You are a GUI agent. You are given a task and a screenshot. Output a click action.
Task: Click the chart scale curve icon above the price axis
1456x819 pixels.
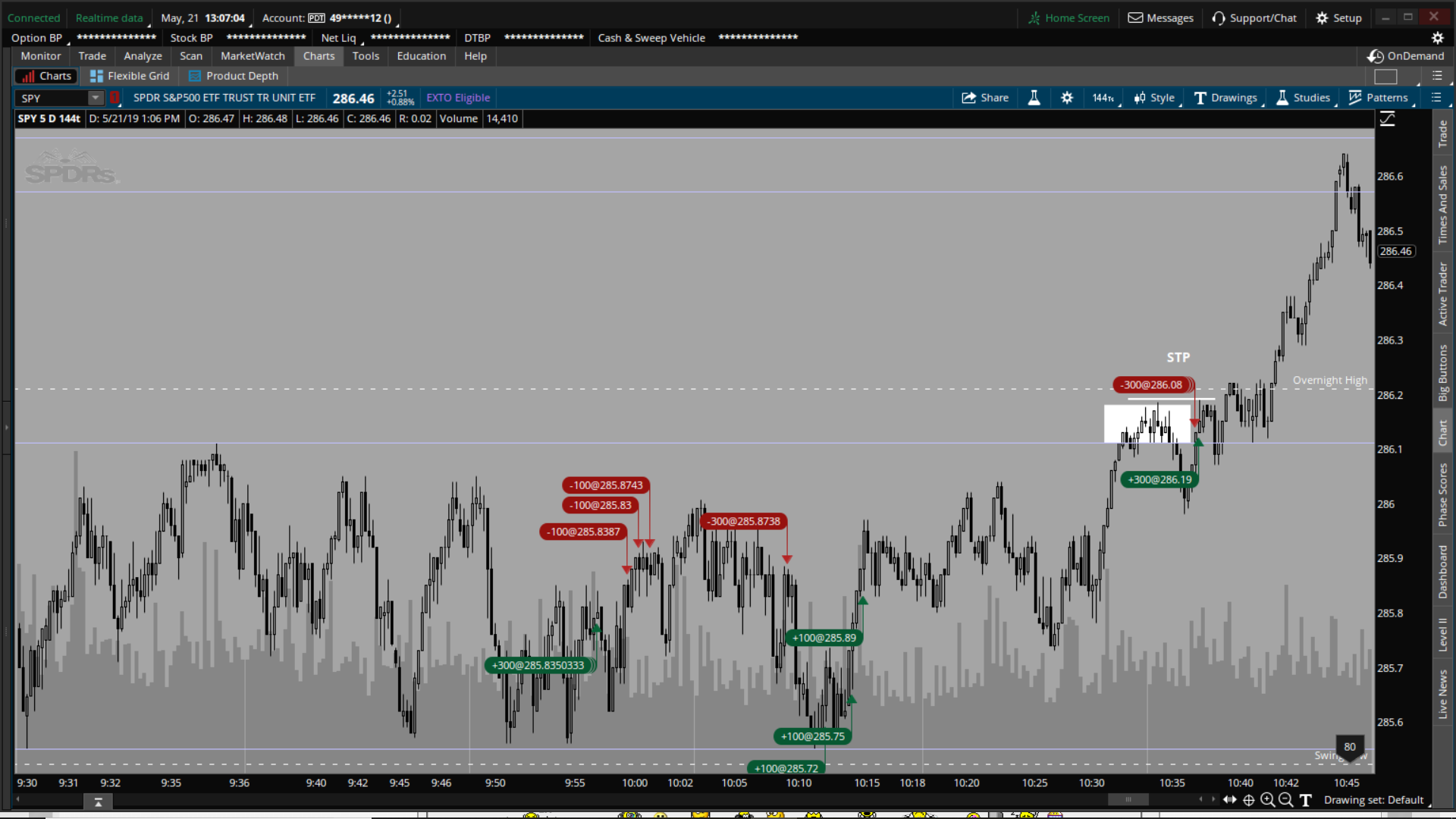tap(1387, 119)
